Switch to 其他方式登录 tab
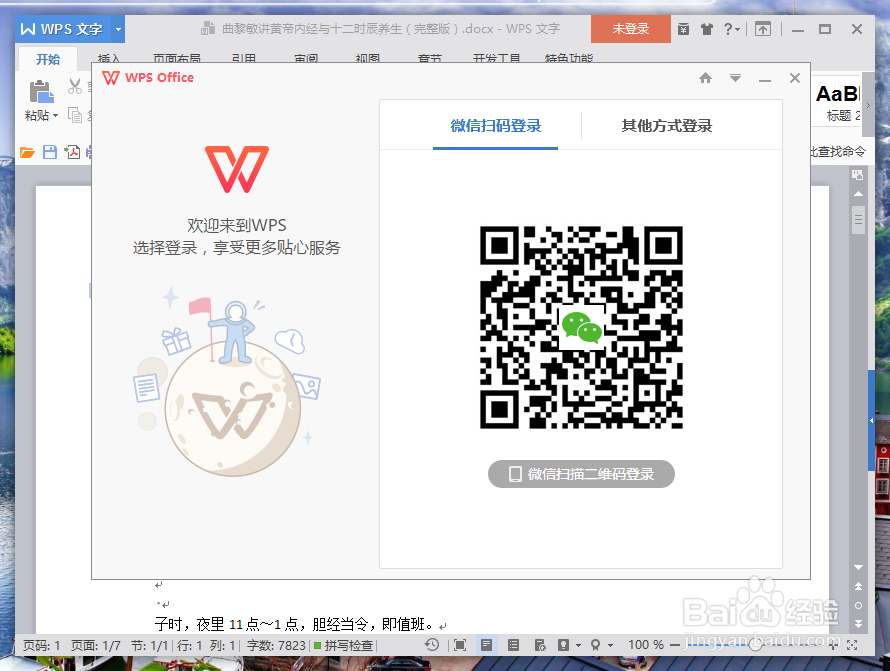The image size is (890, 671). click(x=666, y=125)
